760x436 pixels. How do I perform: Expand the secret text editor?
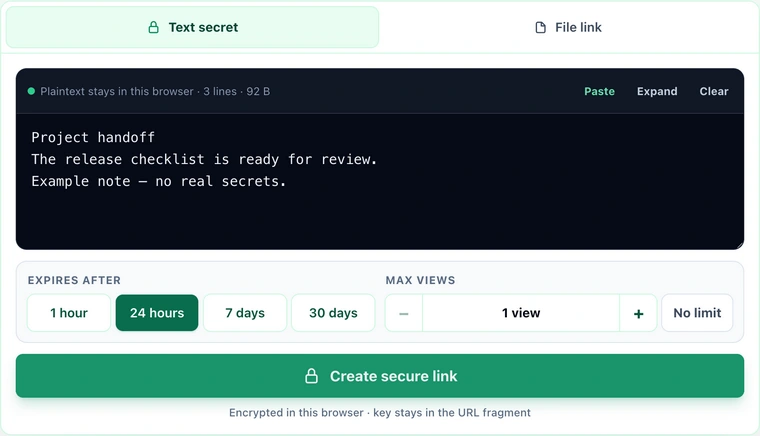pos(657,91)
